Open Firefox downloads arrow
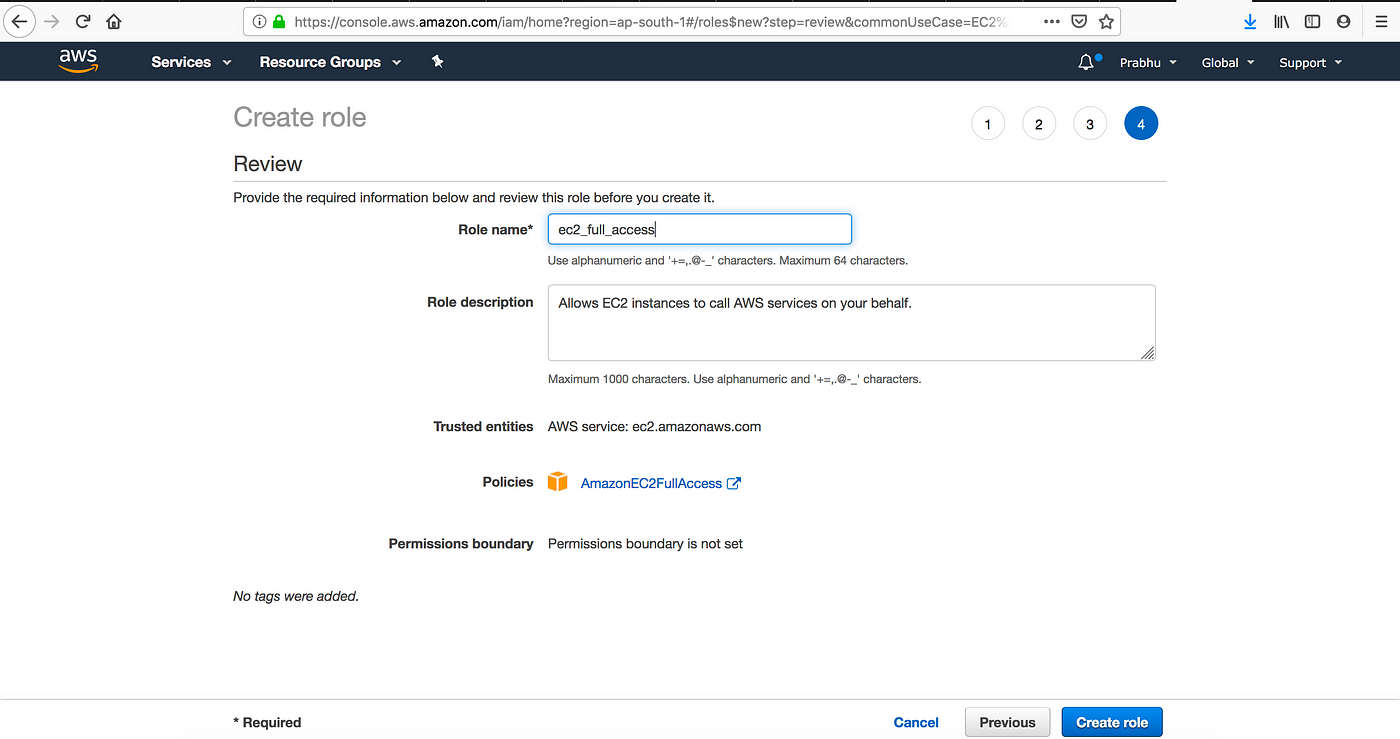Viewport: 1400px width, 739px height. 1250,21
